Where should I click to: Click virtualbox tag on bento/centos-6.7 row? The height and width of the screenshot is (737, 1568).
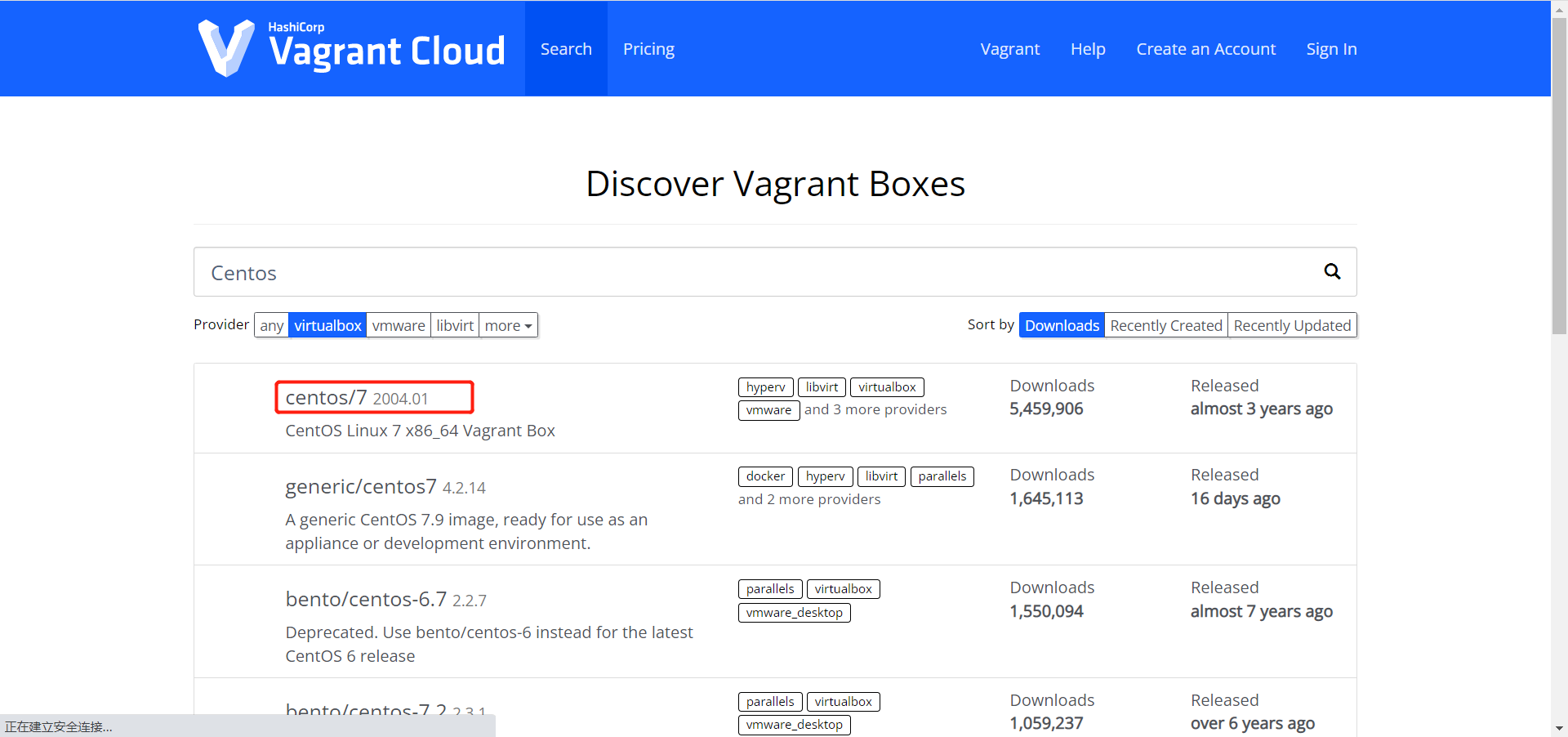click(844, 589)
